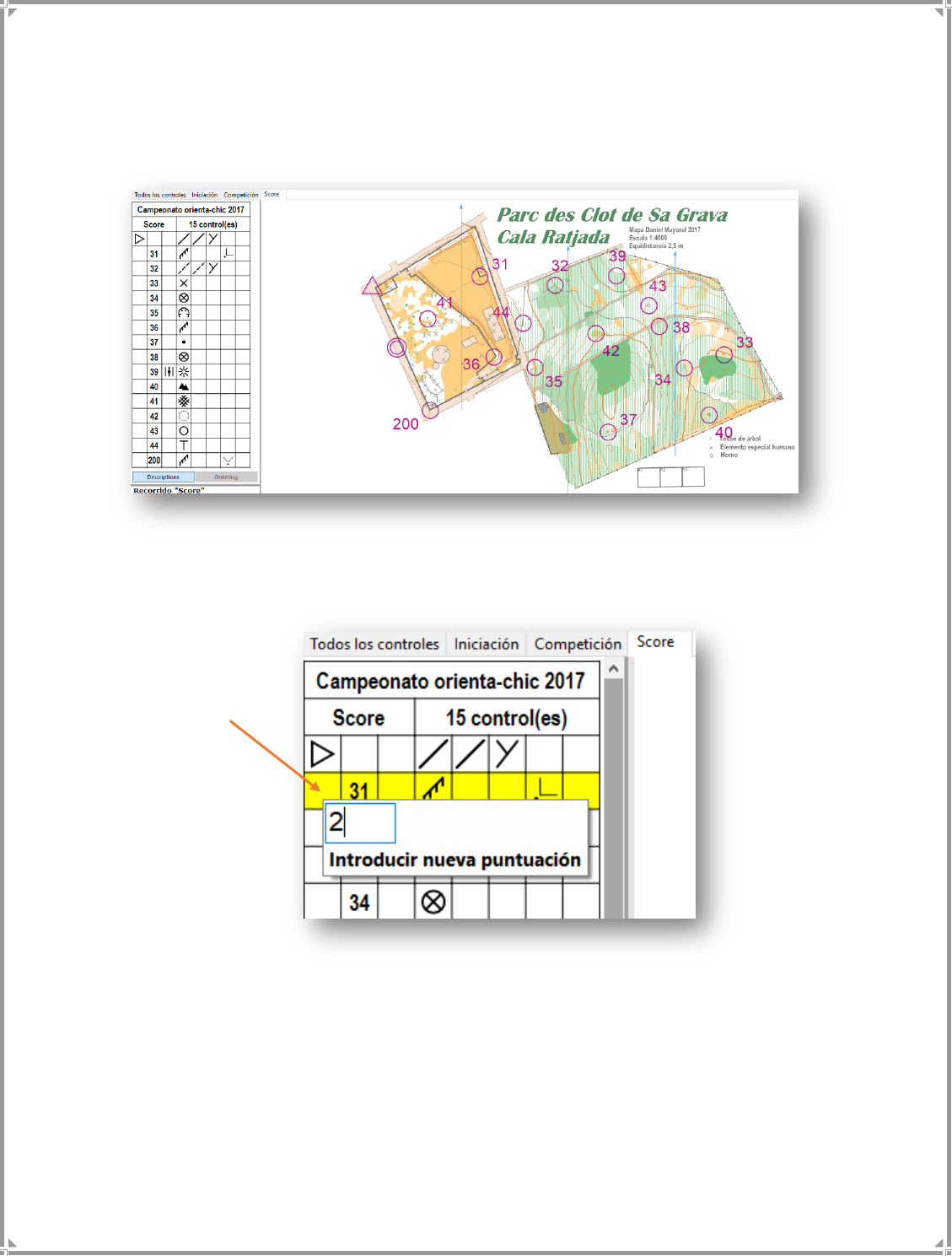Screen dimensions: 952x1256
Task: Click the empty score cell left of yellow 31
Action: 322,791
